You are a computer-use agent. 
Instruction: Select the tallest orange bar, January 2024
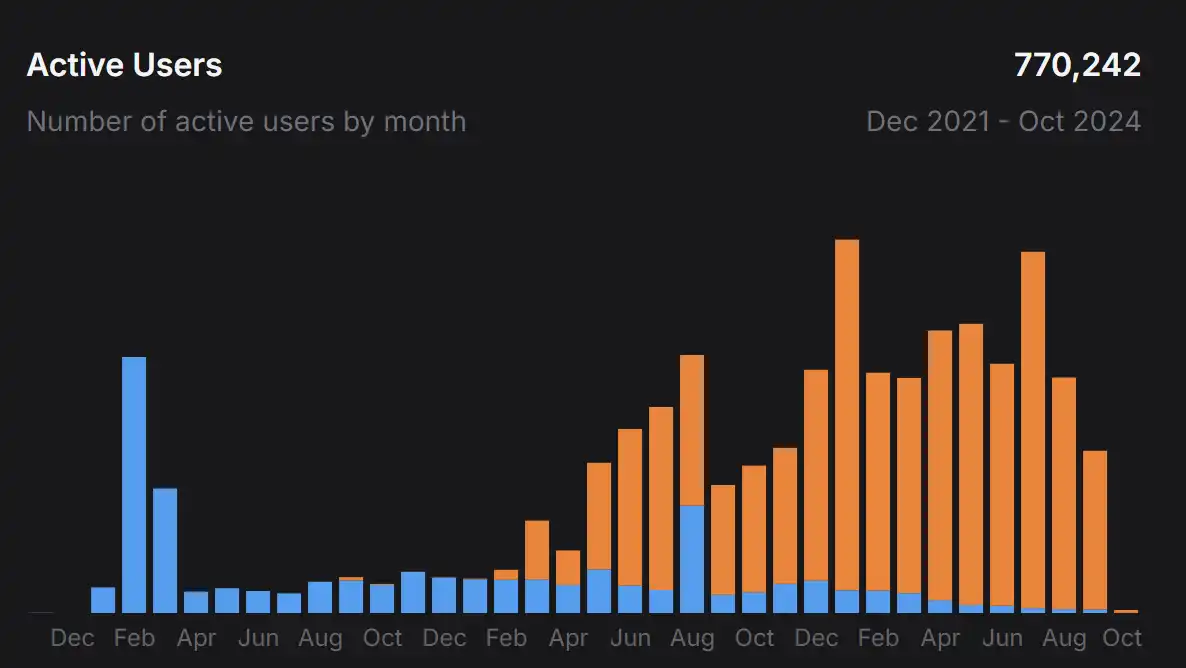tap(847, 415)
